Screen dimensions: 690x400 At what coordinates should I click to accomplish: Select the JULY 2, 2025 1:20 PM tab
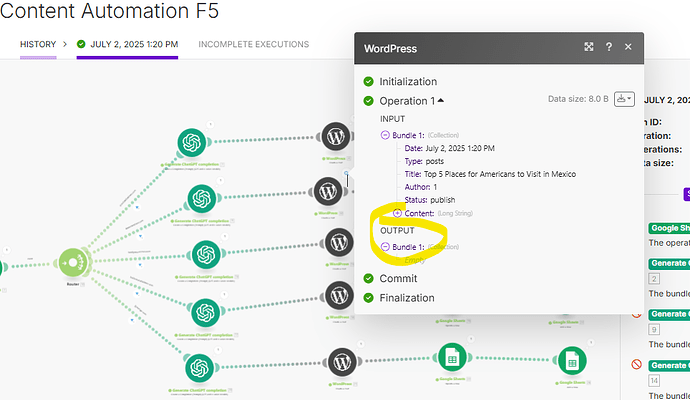(x=127, y=44)
